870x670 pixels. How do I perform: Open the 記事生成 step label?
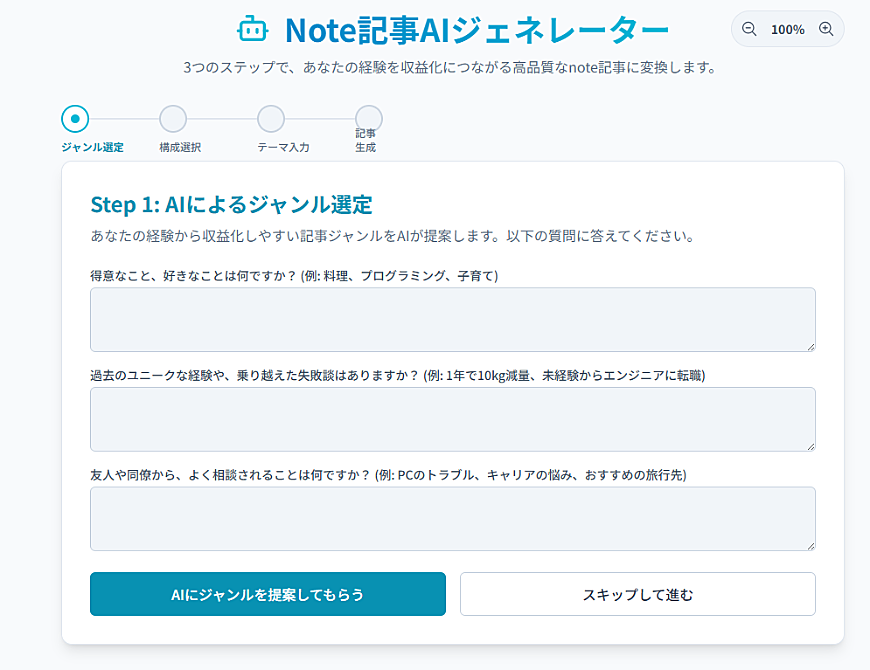(366, 141)
